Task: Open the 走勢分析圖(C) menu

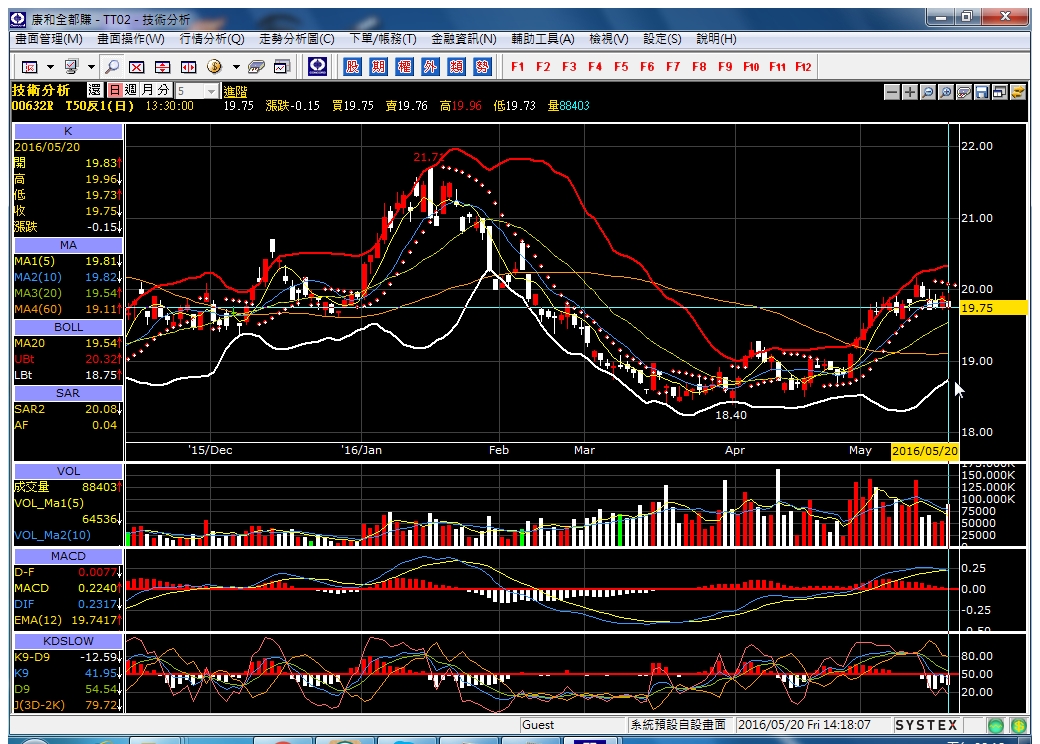Action: pyautogui.click(x=296, y=39)
